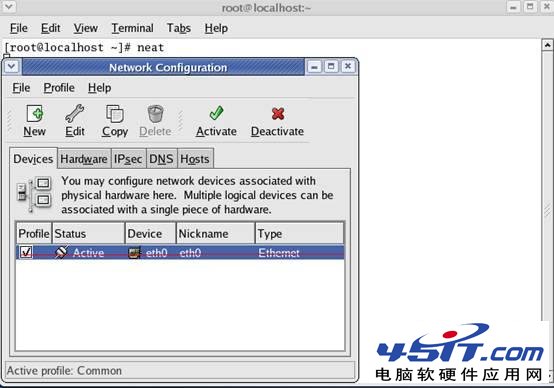This screenshot has width=554, height=388.
Task: Open Help menu in Network Configuration
Action: point(99,88)
